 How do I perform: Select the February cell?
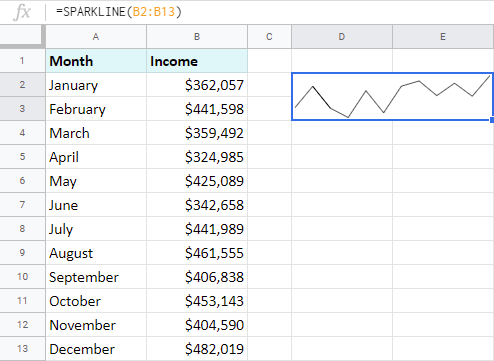point(96,109)
